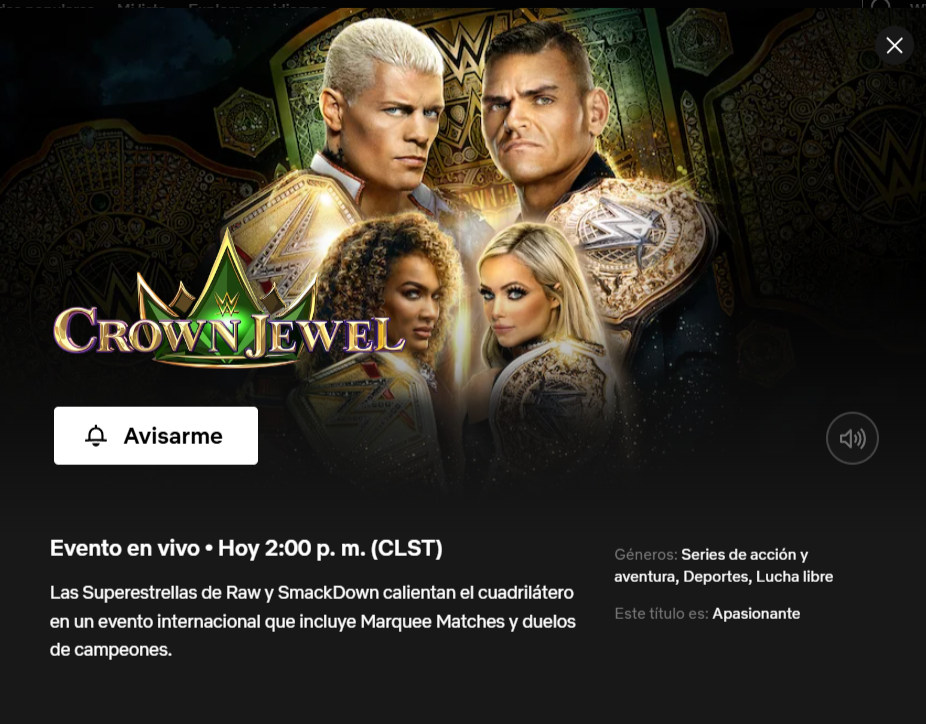Click the search magnifier icon at top
Screen dimensions: 926x724
pos(880,4)
